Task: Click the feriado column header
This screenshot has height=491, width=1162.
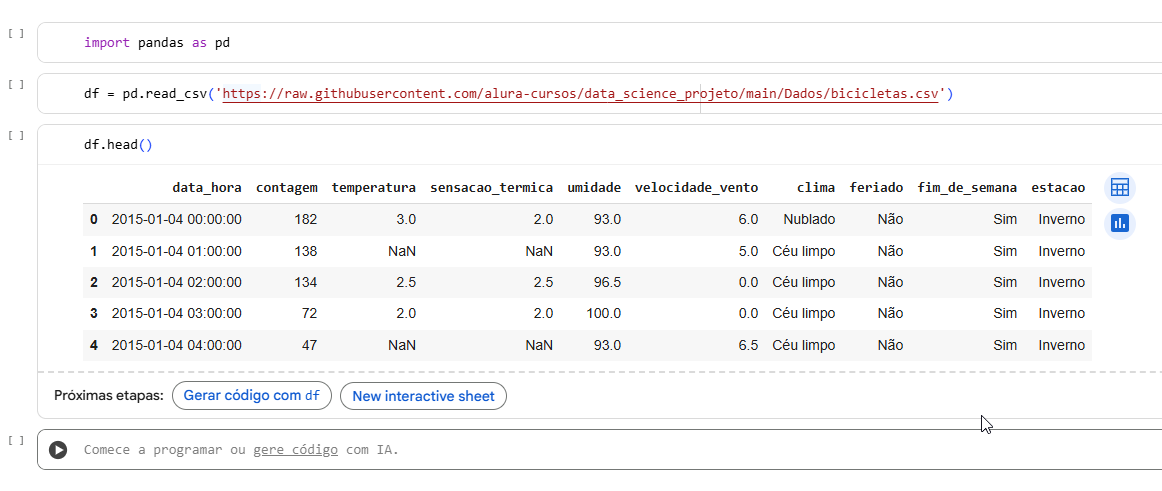Action: point(877,188)
